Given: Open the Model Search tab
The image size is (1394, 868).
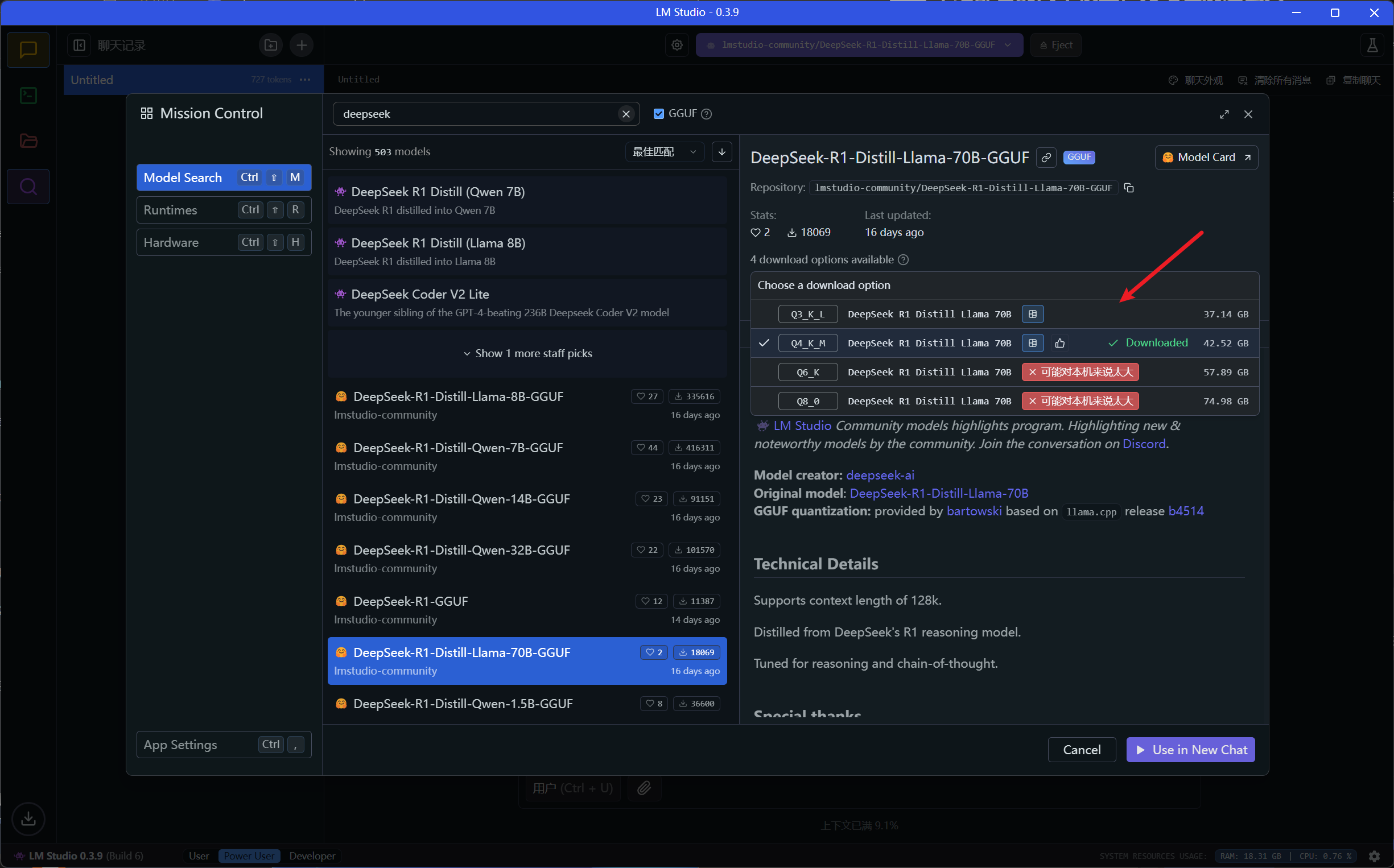Looking at the screenshot, I should click(x=224, y=177).
